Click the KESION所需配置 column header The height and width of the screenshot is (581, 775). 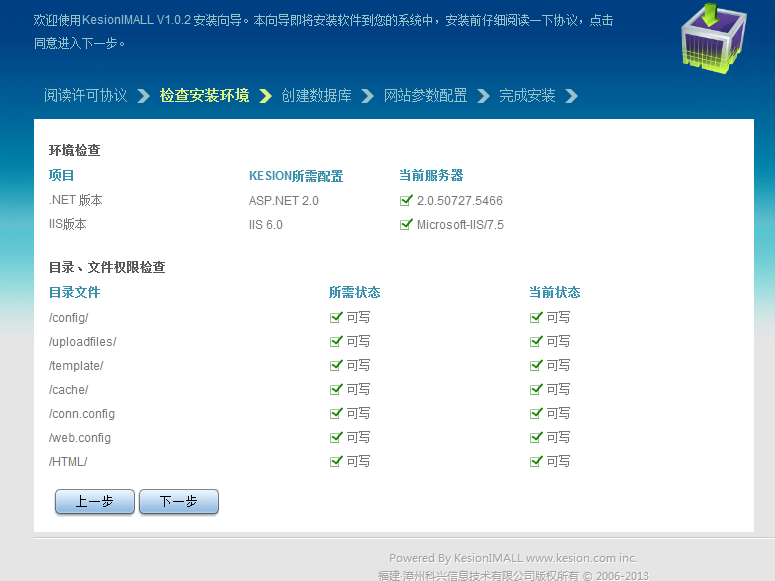pyautogui.click(x=296, y=176)
